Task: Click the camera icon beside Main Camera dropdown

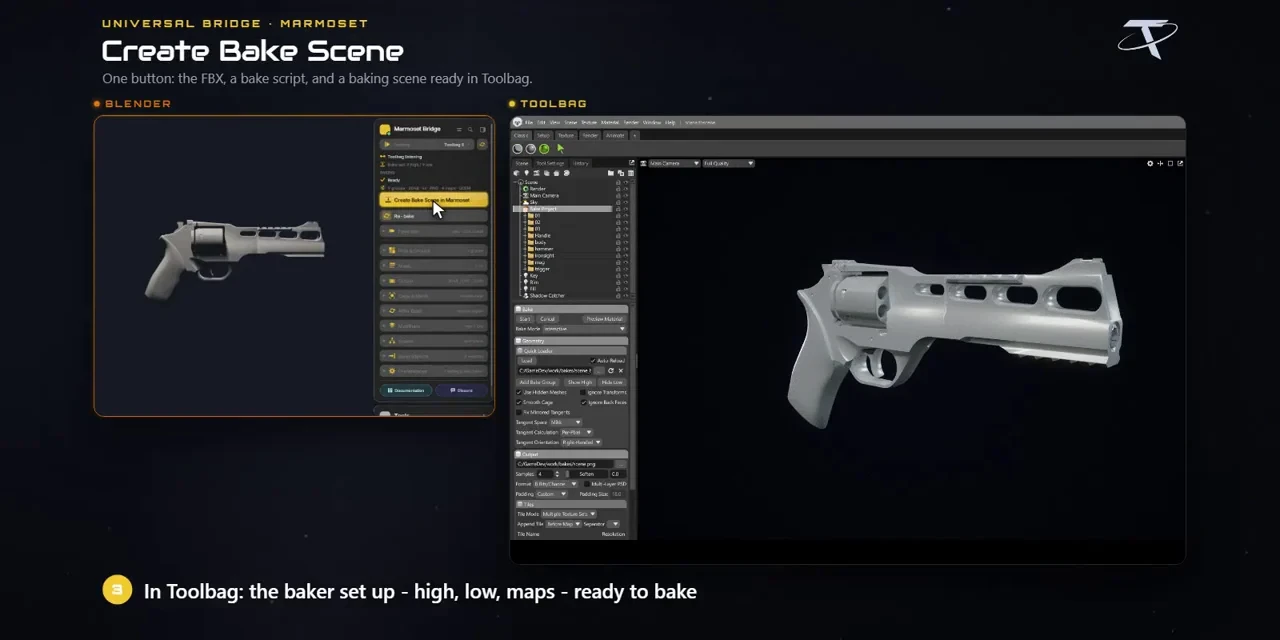Action: coord(643,163)
